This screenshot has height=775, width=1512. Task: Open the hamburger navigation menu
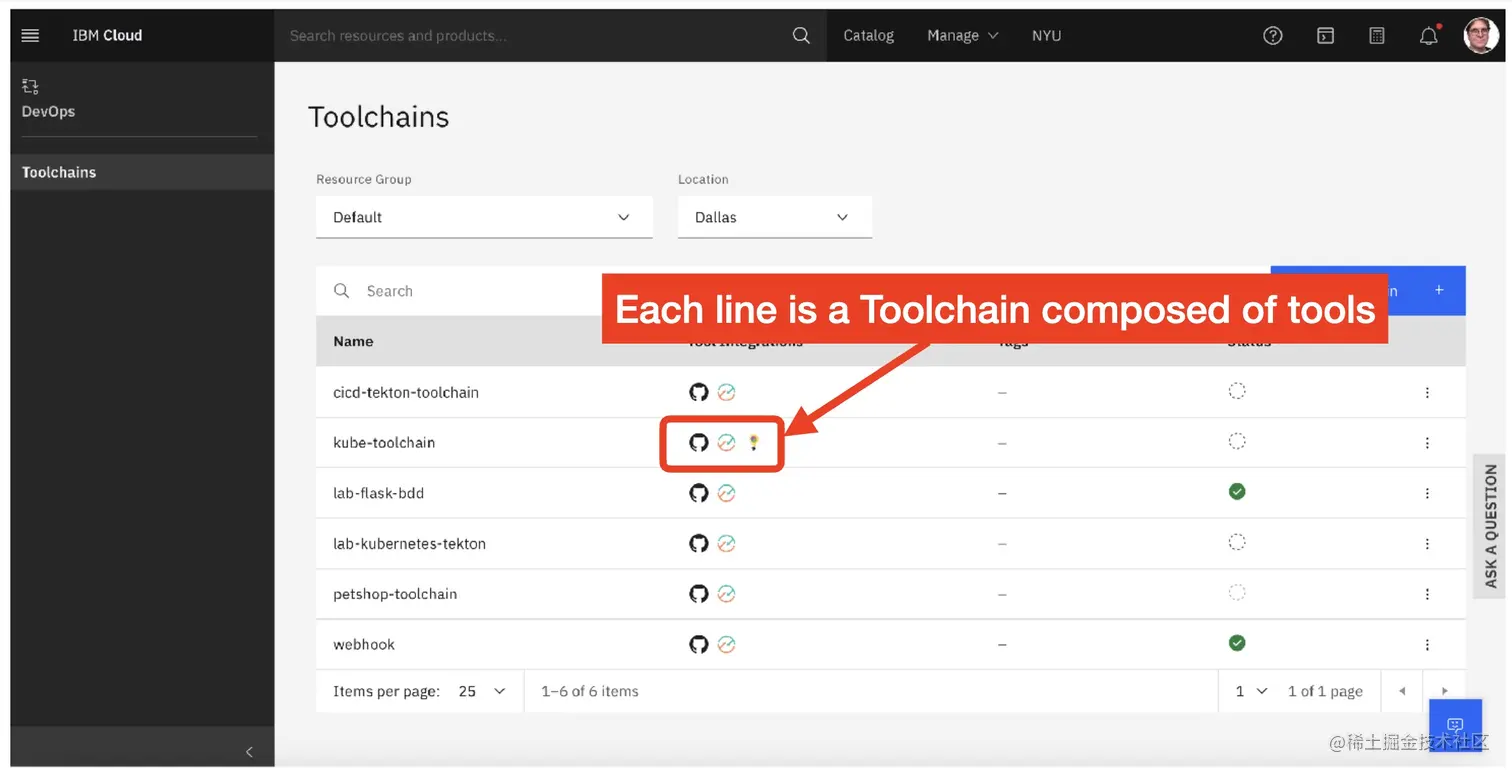[30, 35]
